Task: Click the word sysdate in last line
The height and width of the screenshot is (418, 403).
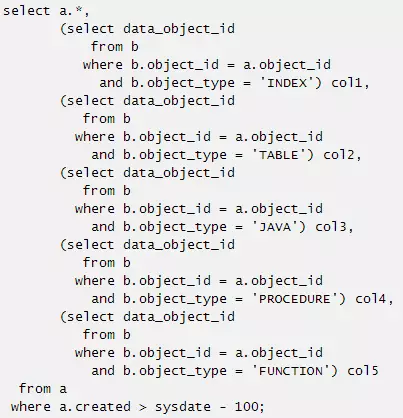Action: (x=183, y=407)
